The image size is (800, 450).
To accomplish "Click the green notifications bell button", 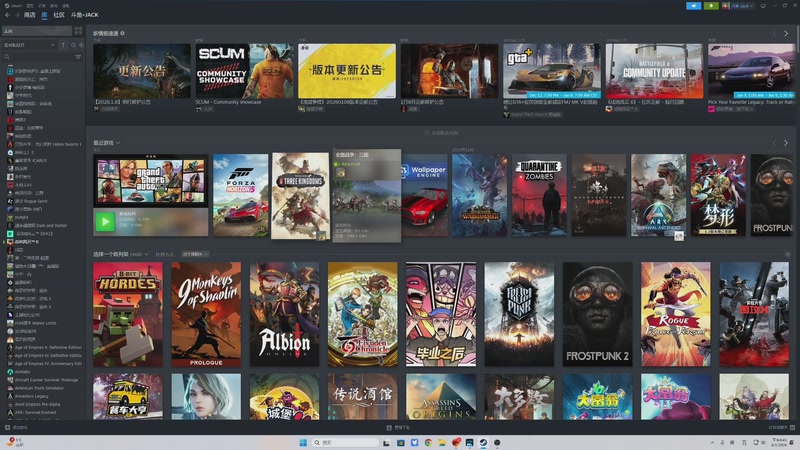I will point(711,6).
